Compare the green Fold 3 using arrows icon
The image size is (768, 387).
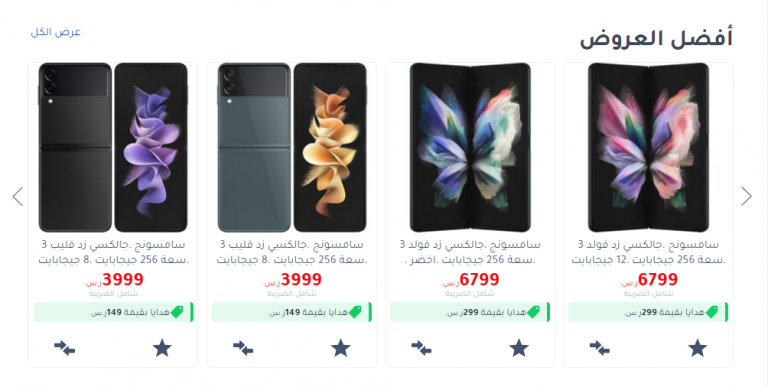point(421,348)
